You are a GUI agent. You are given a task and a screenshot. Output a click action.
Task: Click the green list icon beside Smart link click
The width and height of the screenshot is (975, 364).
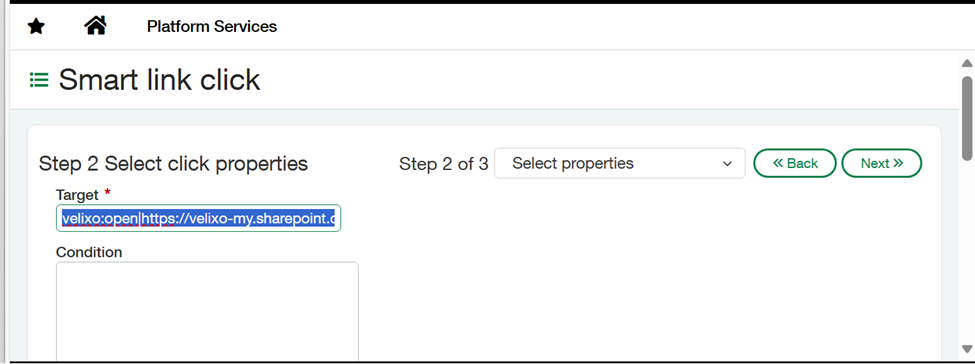(x=39, y=80)
